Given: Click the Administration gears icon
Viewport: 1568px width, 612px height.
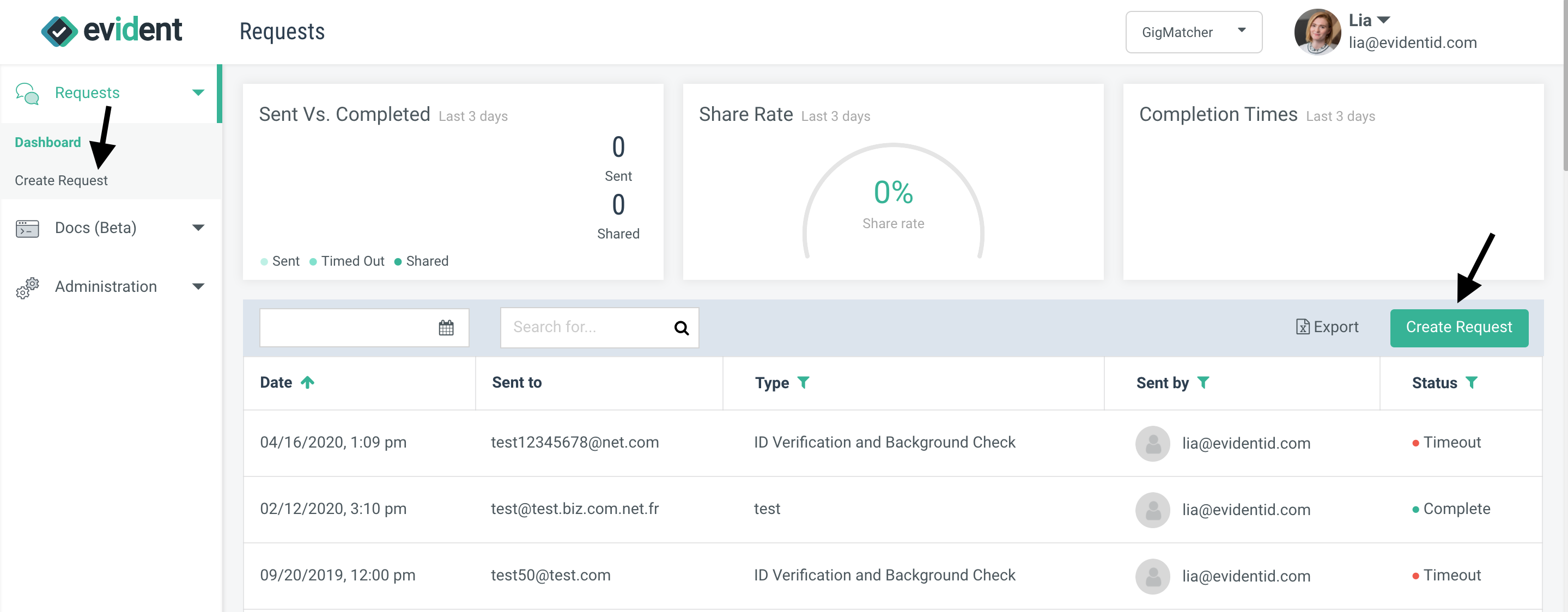Looking at the screenshot, I should pos(27,287).
